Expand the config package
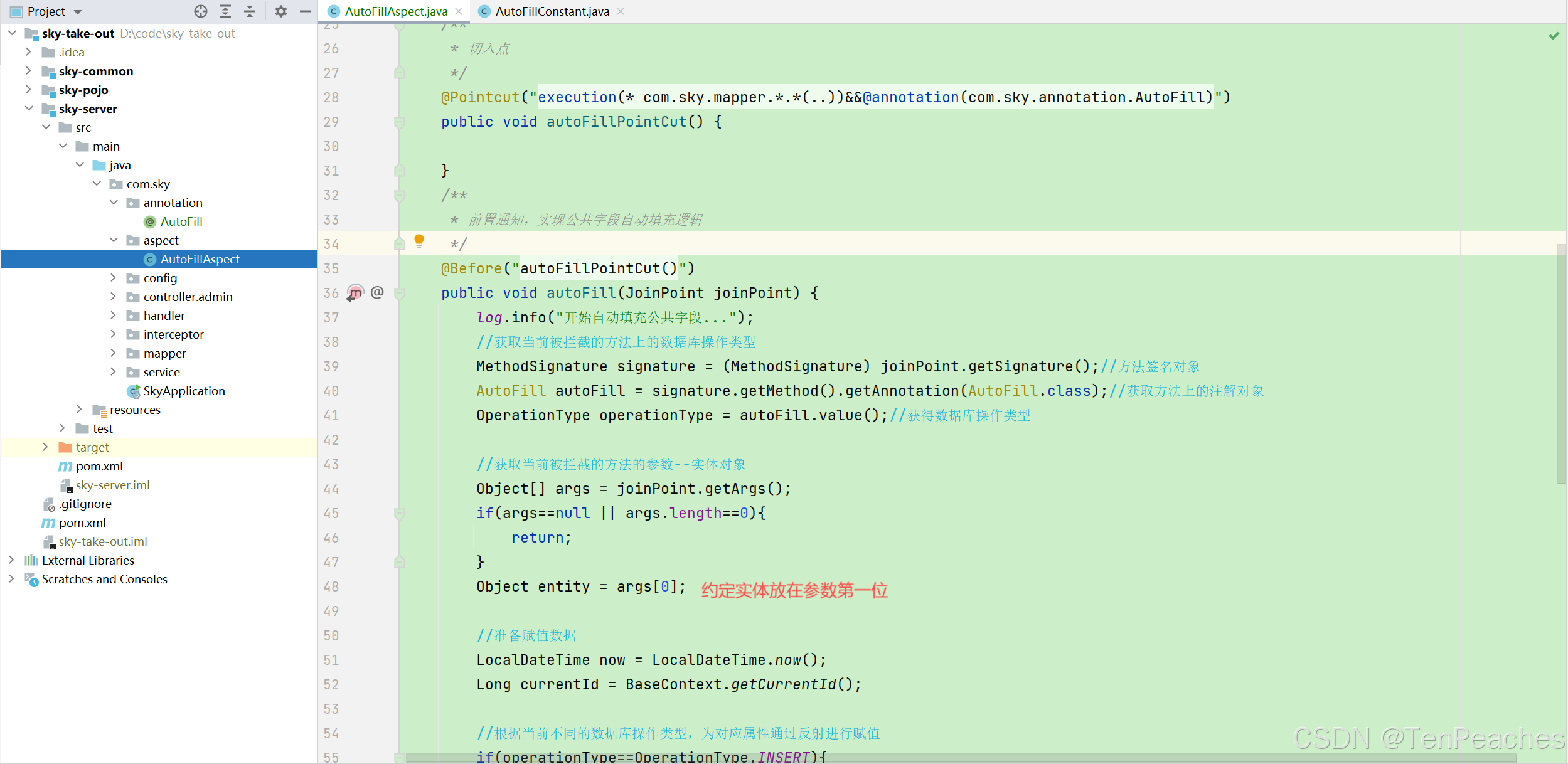 pyautogui.click(x=114, y=277)
